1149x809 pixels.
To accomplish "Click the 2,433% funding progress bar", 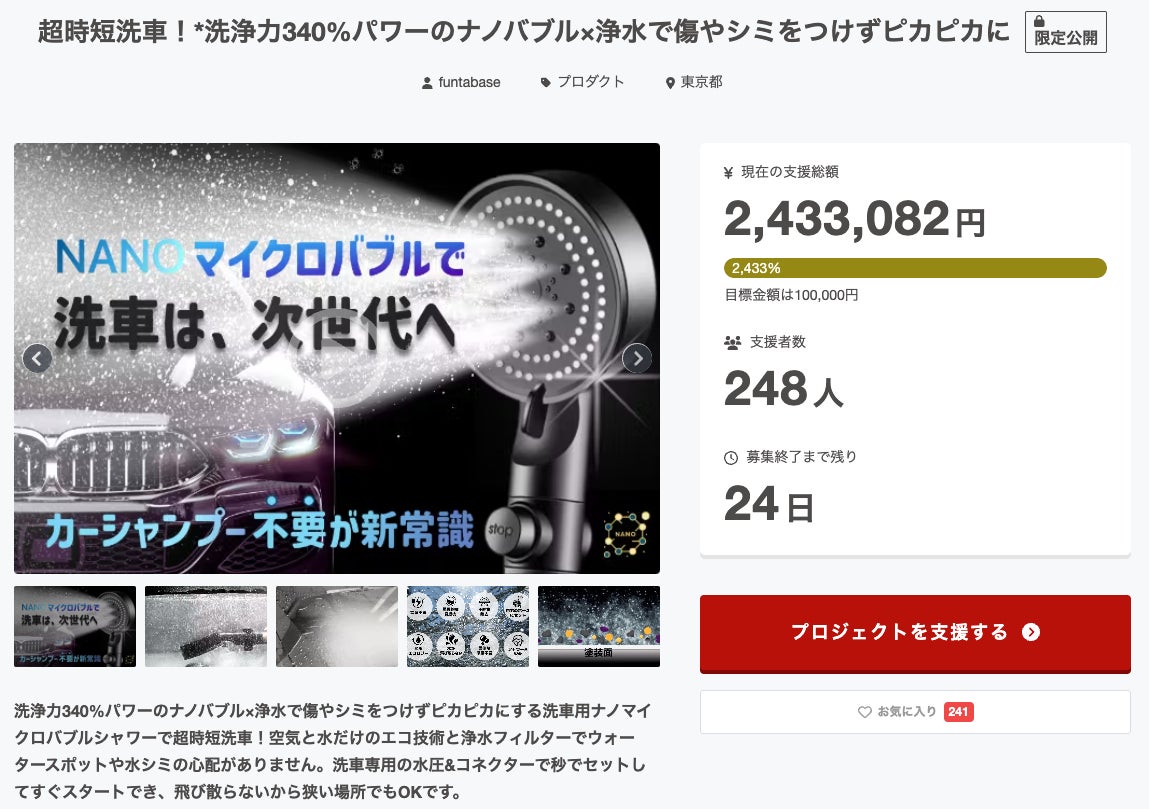I will tap(915, 268).
